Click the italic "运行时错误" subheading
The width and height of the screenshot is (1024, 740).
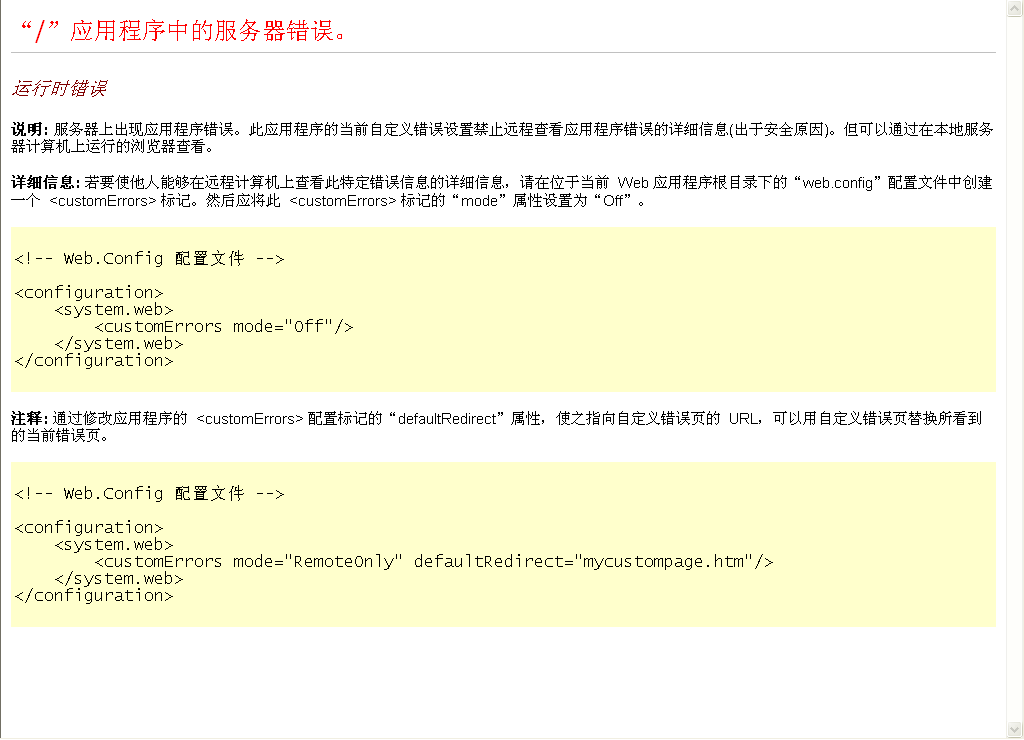pos(59,89)
